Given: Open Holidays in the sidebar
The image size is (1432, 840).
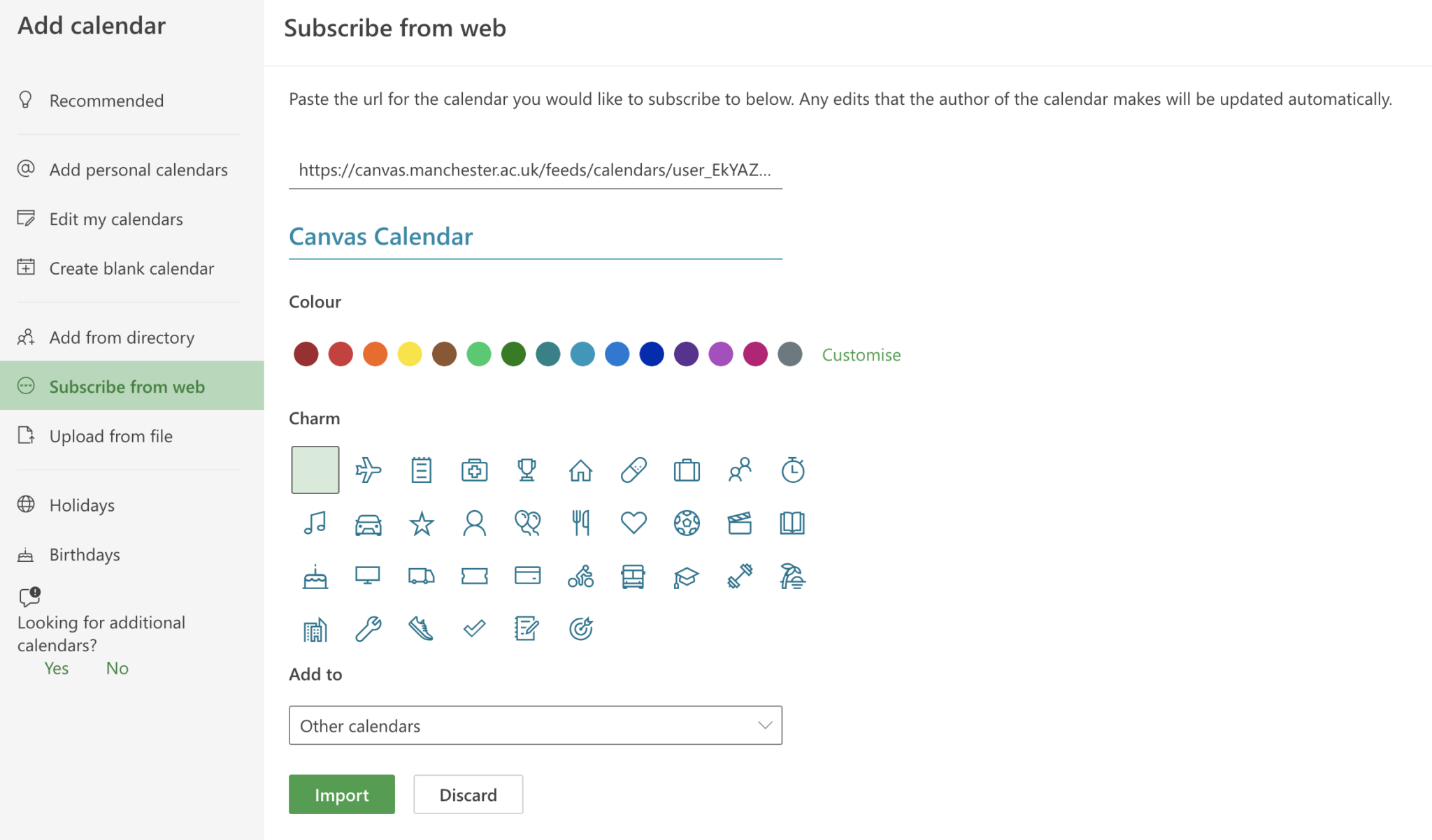Looking at the screenshot, I should pyautogui.click(x=82, y=505).
